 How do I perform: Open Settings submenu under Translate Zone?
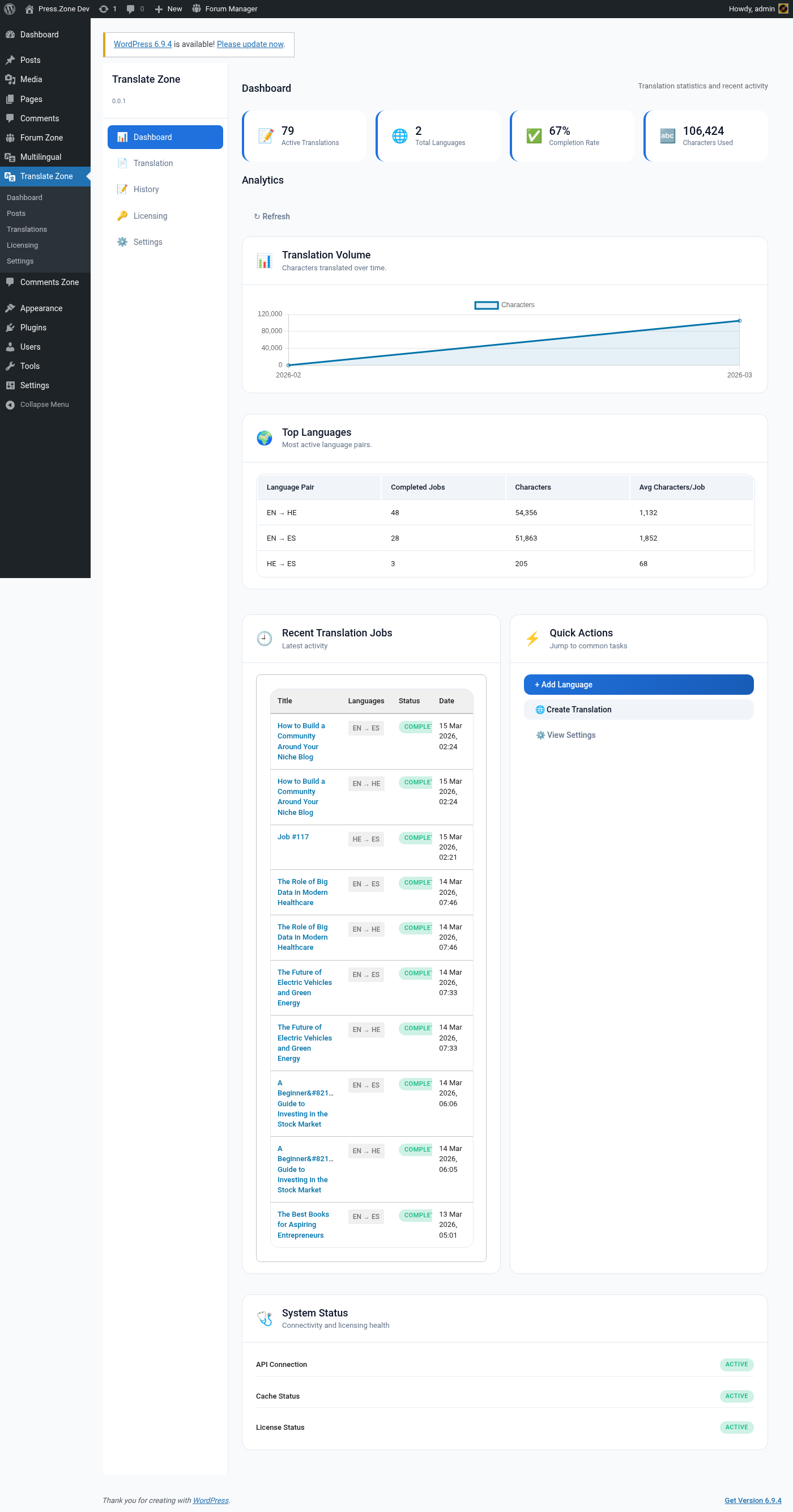click(20, 261)
